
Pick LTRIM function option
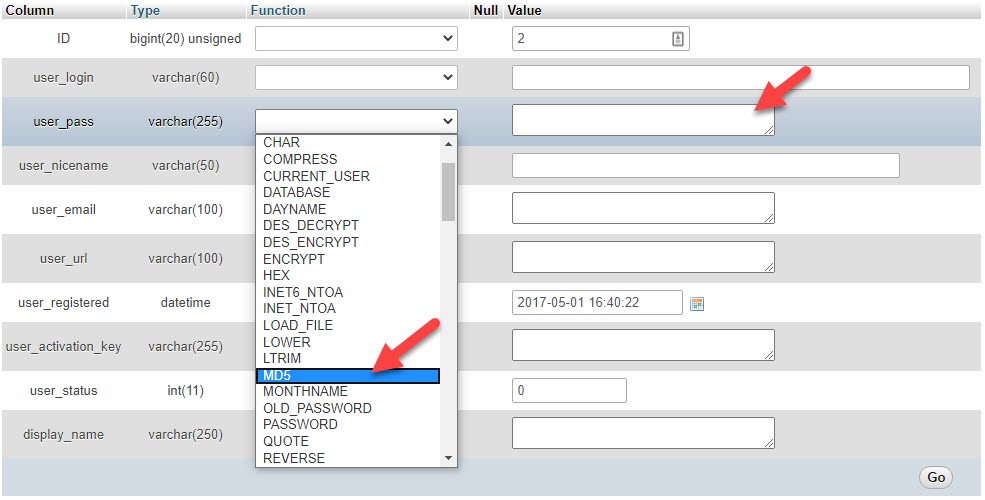click(x=282, y=359)
